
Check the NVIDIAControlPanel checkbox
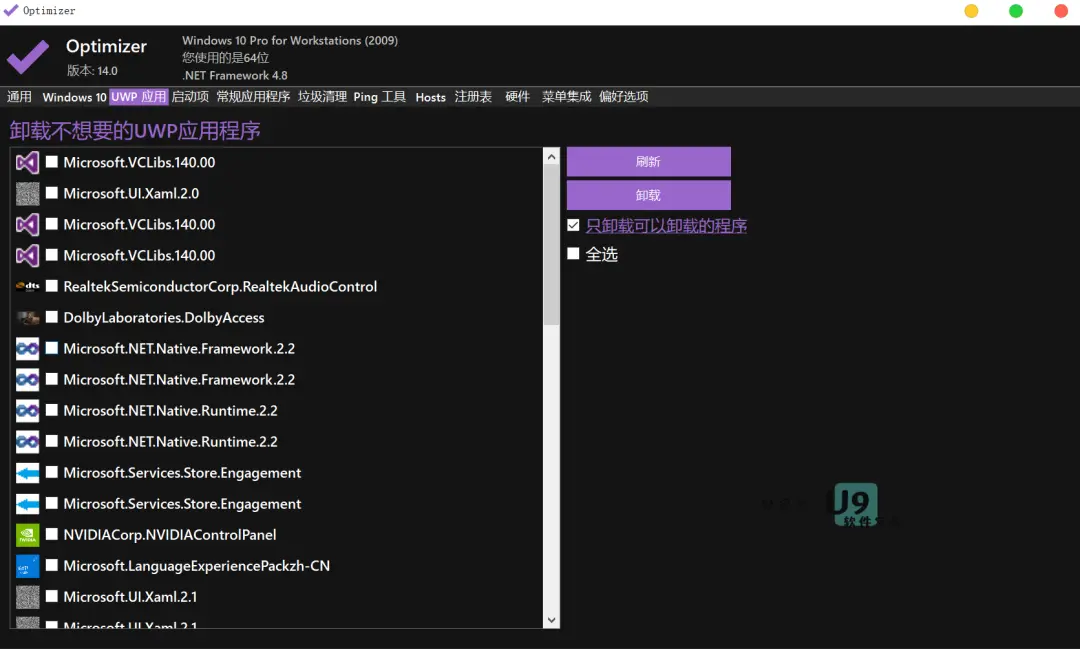coord(52,534)
